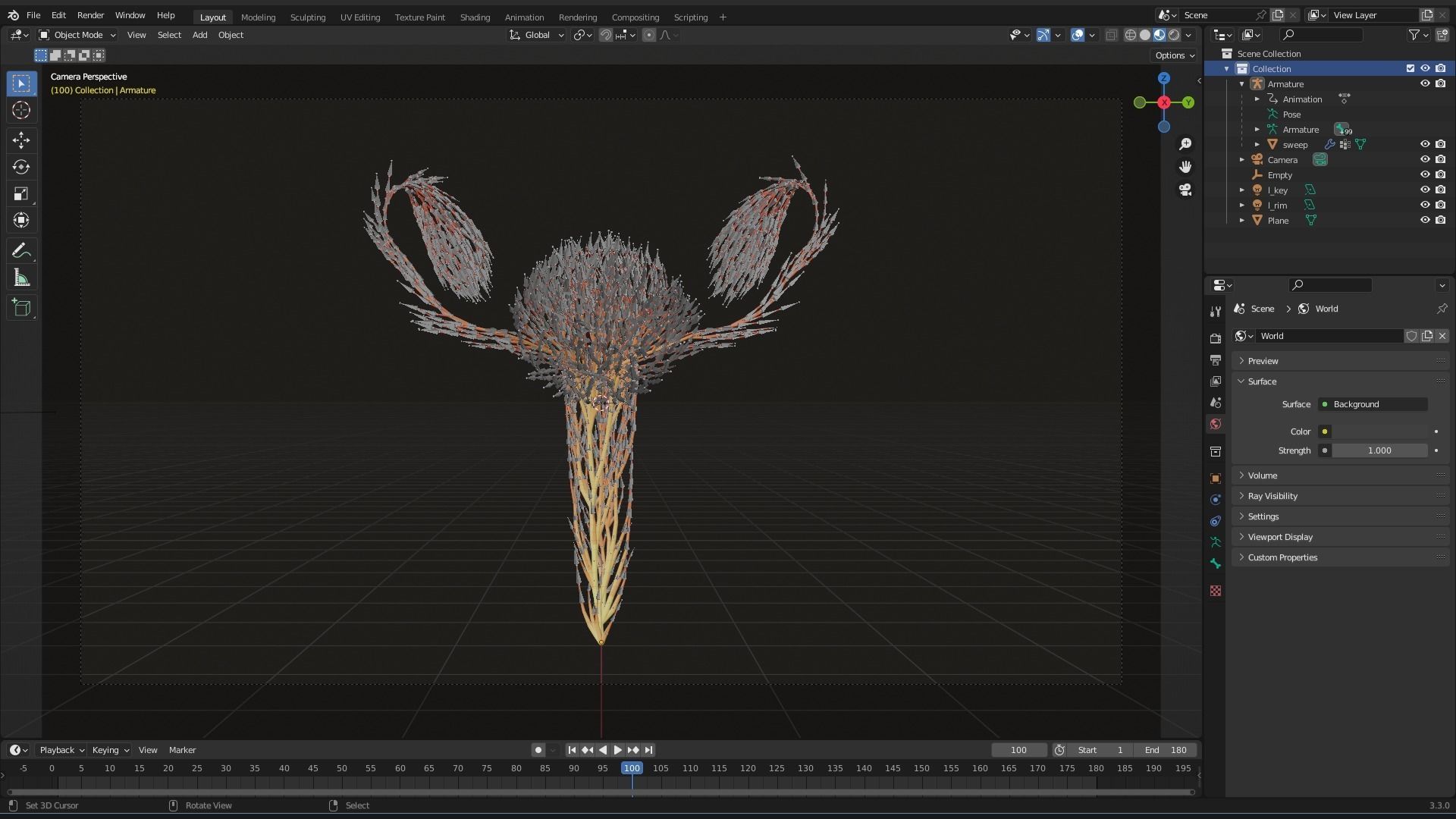Select the Select Box tool
This screenshot has width=1456, height=819.
(x=21, y=83)
